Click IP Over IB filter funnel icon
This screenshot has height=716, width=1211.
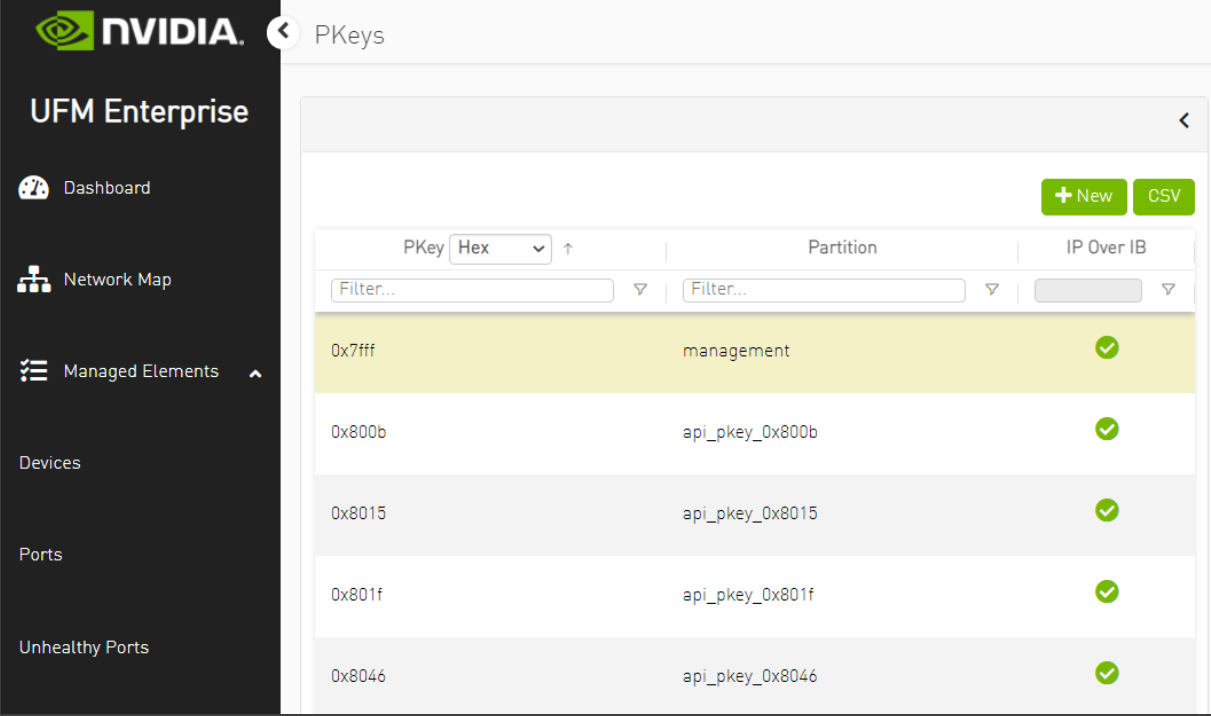point(1167,290)
